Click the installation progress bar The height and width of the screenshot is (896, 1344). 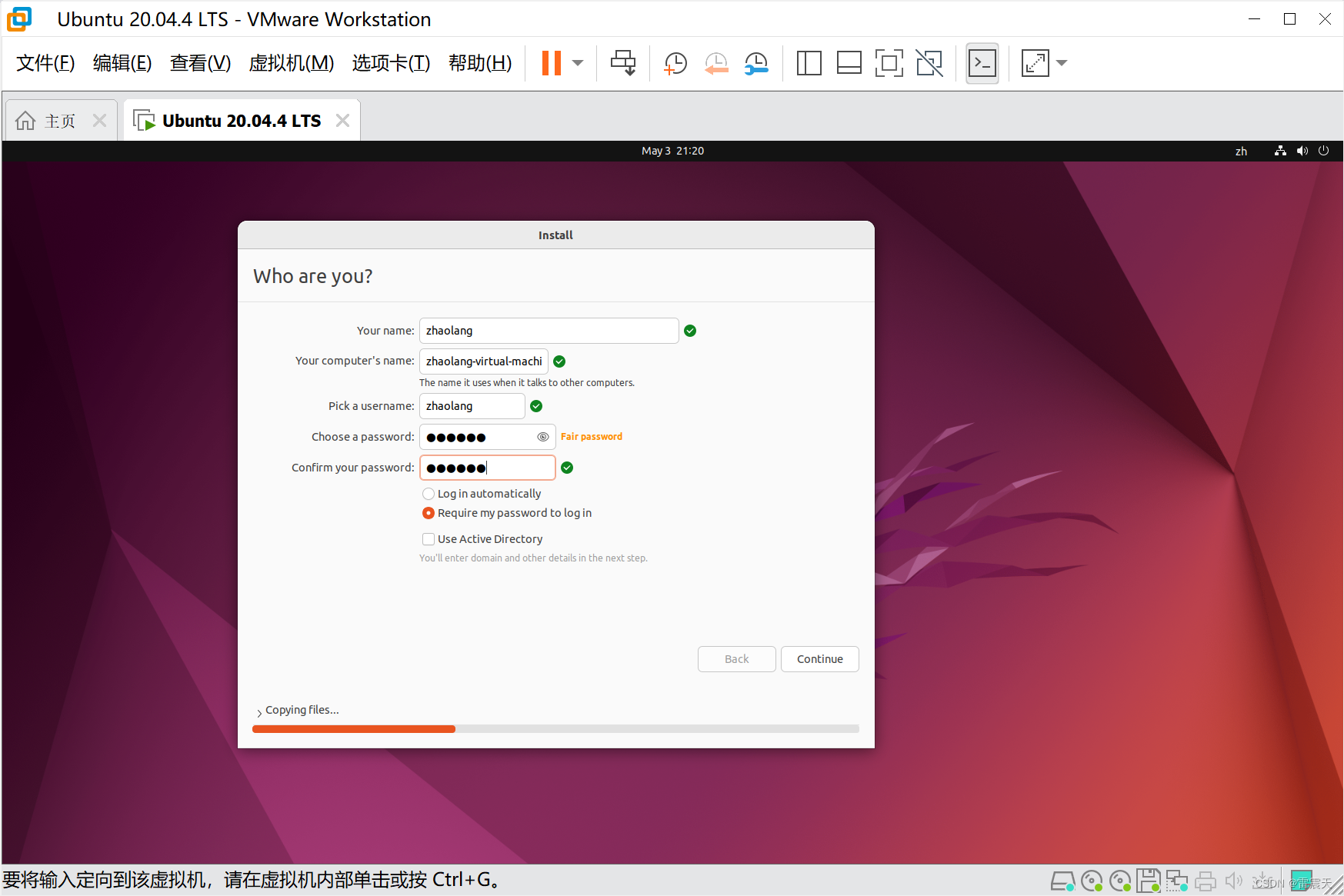pyautogui.click(x=555, y=729)
